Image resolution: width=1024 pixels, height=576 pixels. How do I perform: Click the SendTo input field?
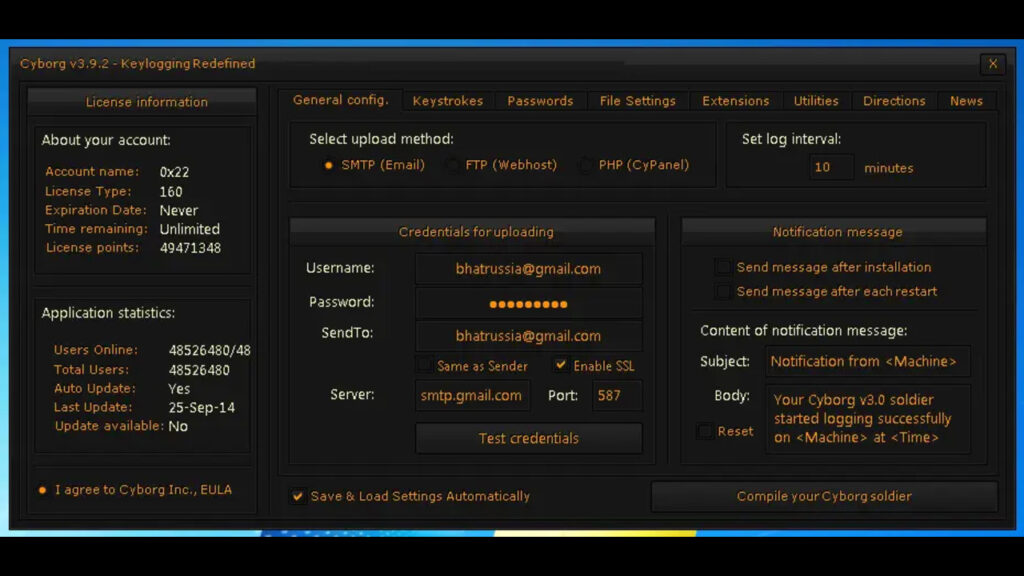[x=528, y=336]
